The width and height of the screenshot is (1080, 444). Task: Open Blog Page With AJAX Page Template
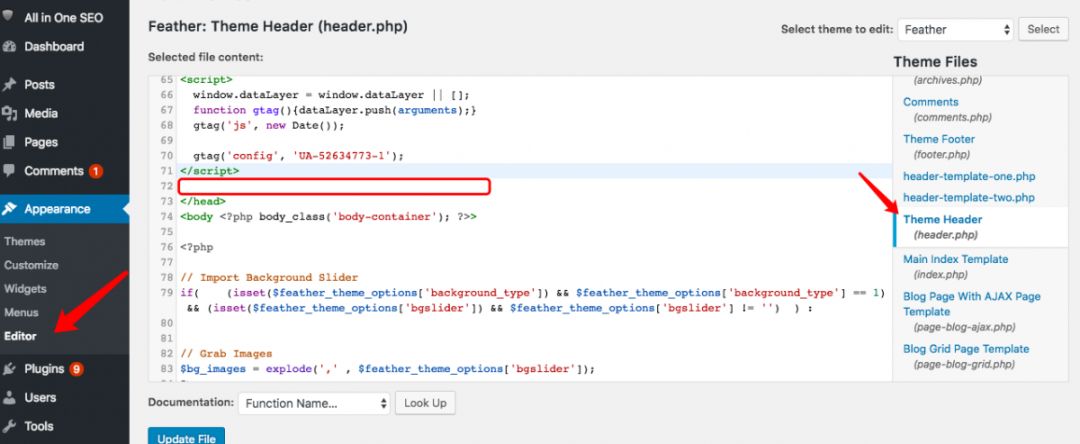[x=971, y=304]
